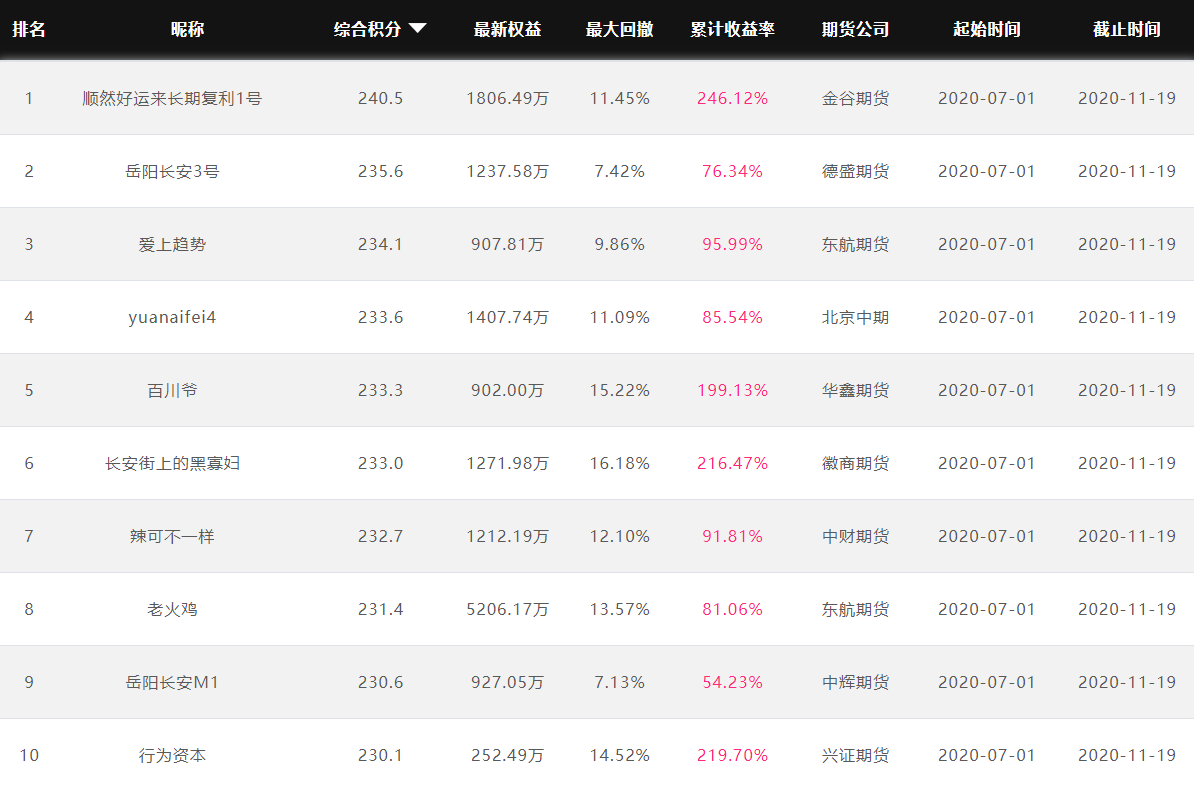Select score value 233.3
This screenshot has width=1194, height=788.
click(381, 391)
